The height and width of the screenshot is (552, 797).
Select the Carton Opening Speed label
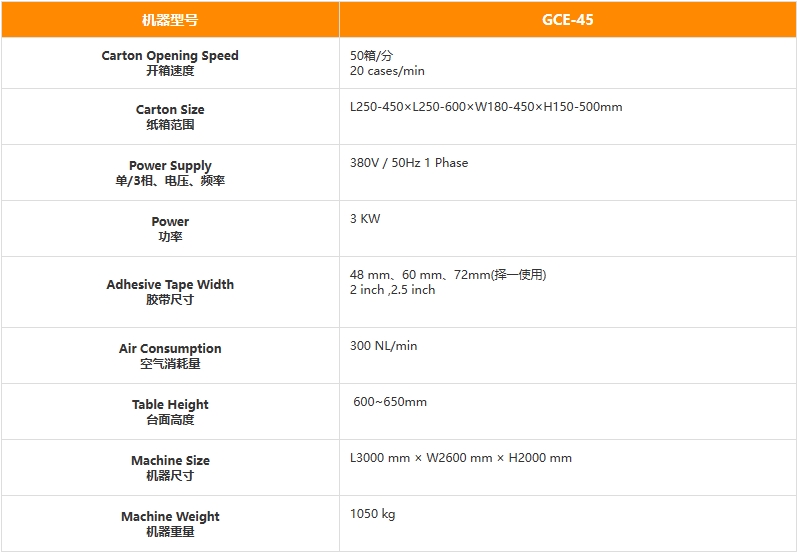[170, 56]
